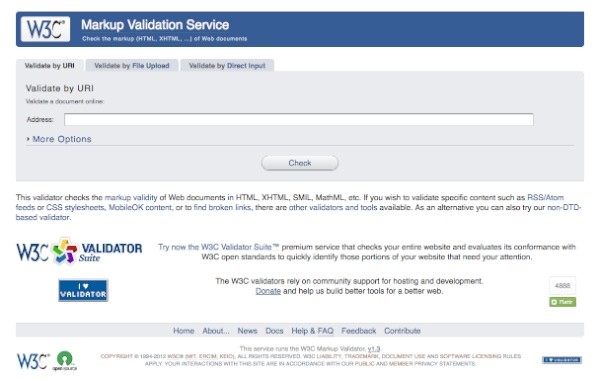Image resolution: width=600 pixels, height=380 pixels.
Task: Open the W3C logo in footer
Action: coord(33,361)
